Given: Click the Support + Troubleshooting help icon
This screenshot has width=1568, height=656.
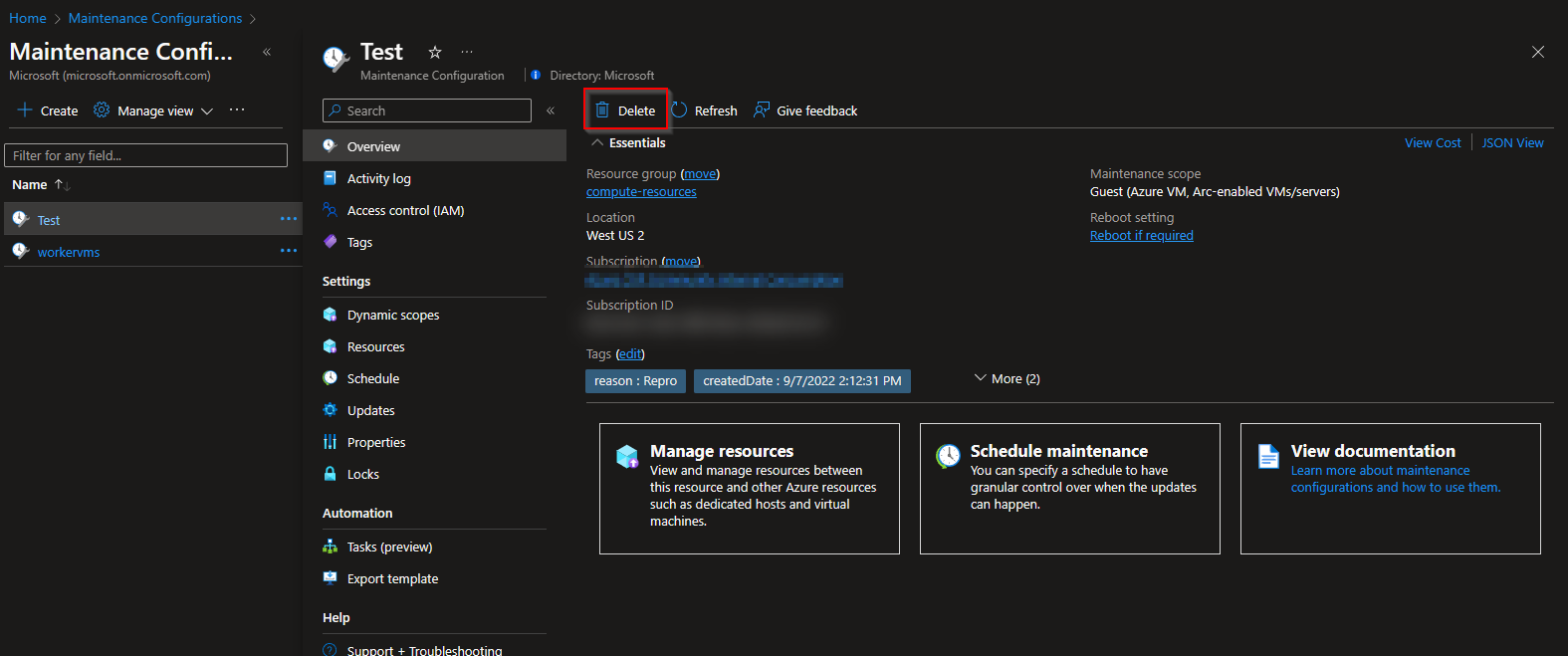Looking at the screenshot, I should tap(331, 650).
